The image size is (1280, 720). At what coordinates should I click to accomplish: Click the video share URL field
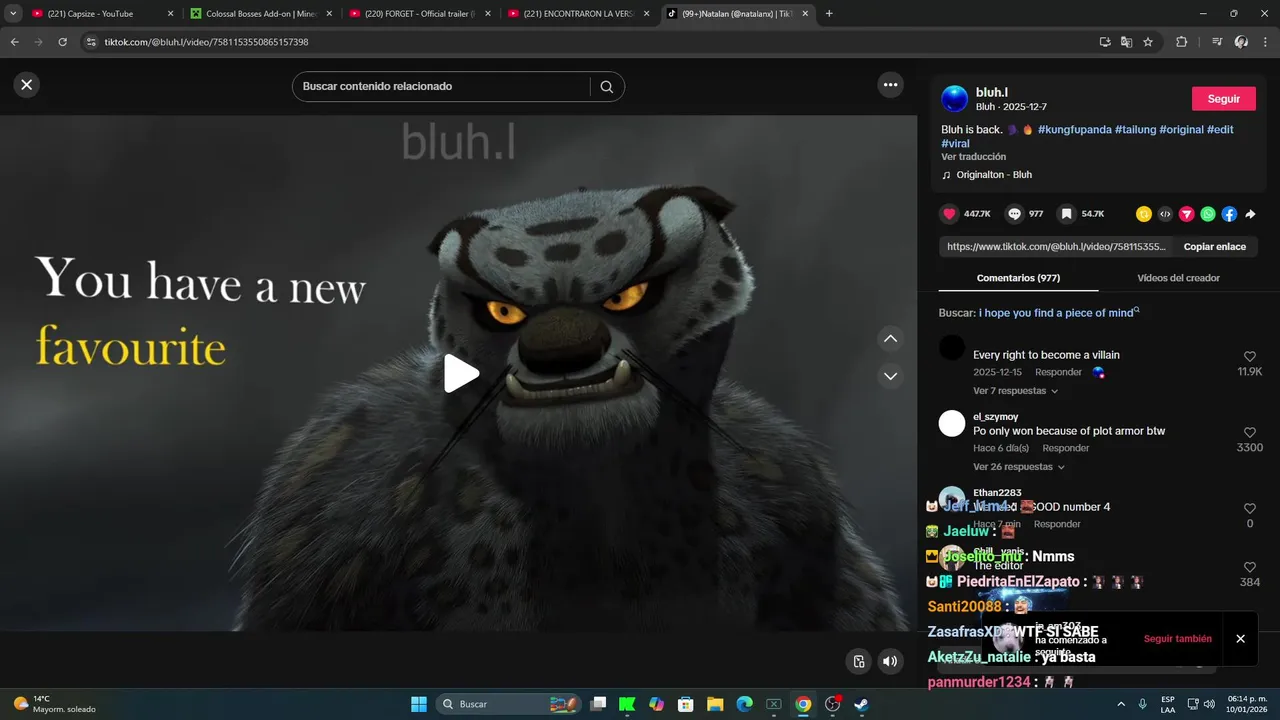coord(1056,247)
